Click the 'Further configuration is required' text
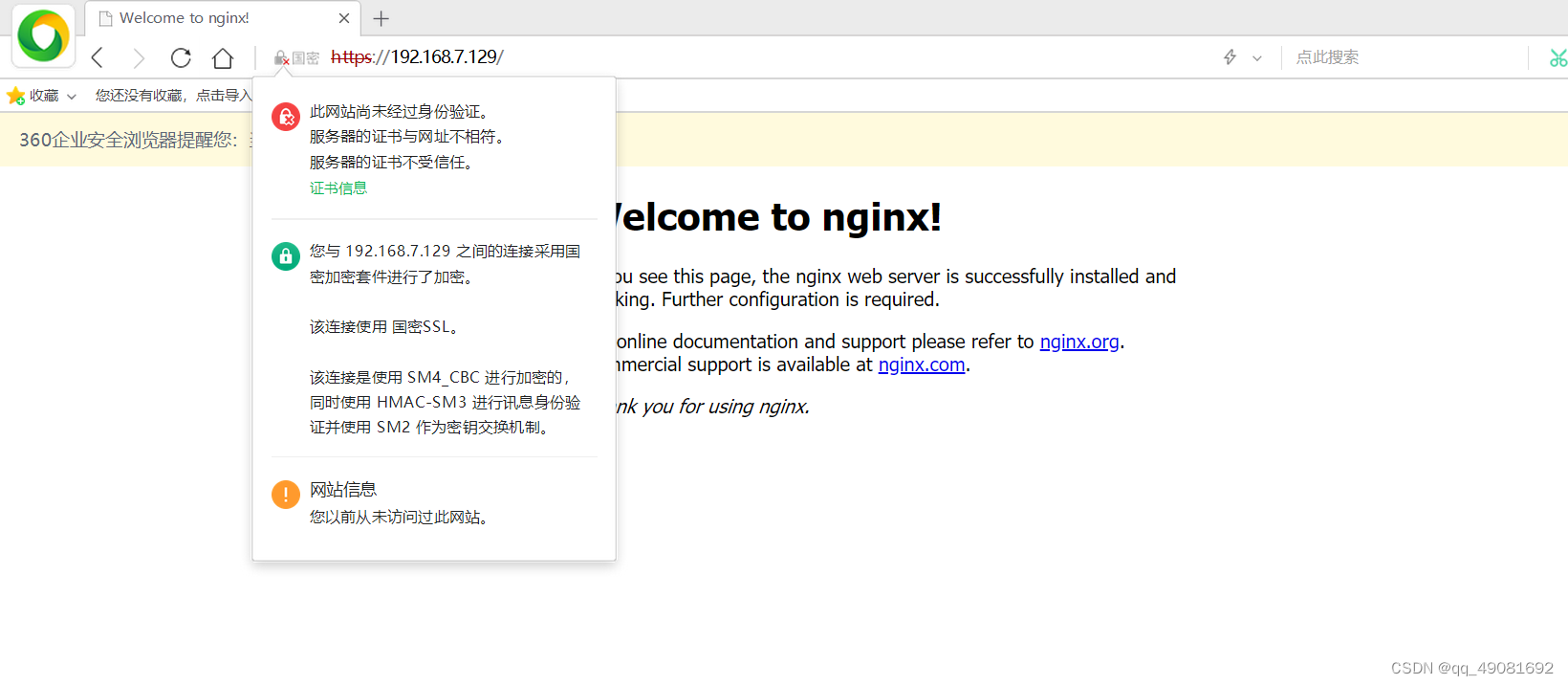Screen dimensions: 1568x685 (x=800, y=299)
